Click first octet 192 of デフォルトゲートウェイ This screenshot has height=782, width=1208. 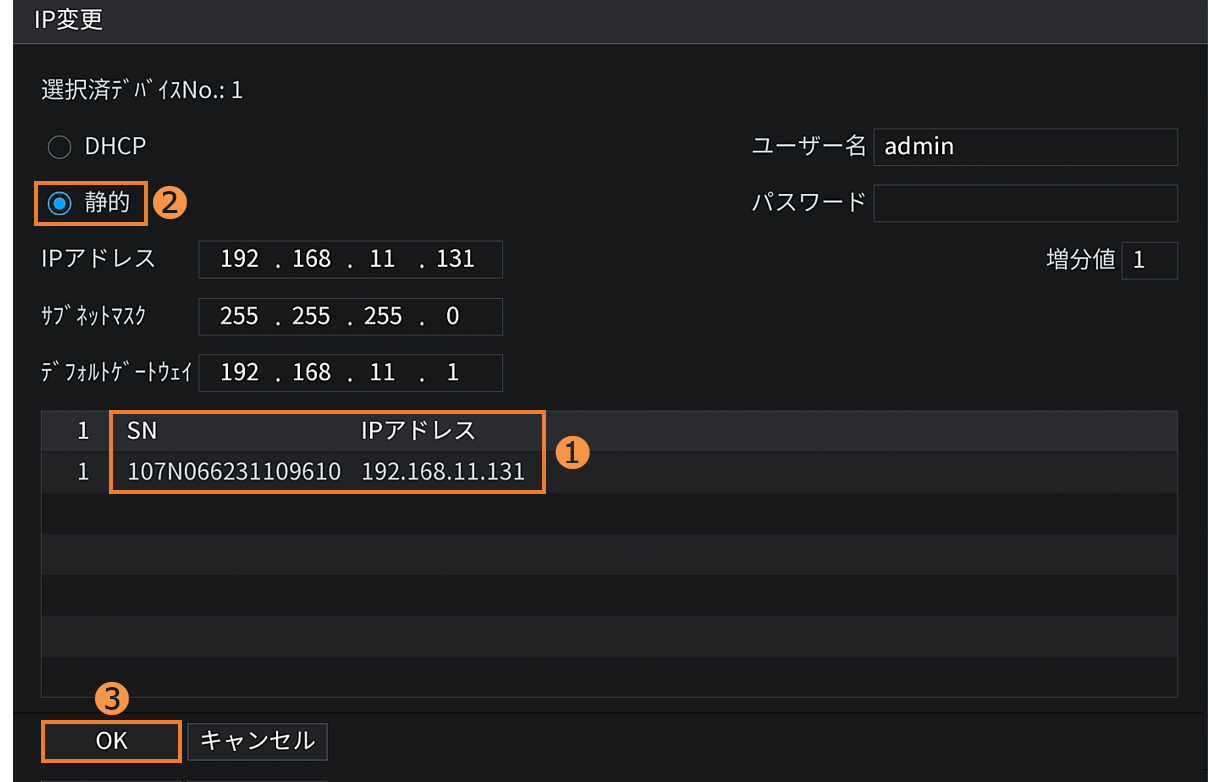pyautogui.click(x=239, y=373)
